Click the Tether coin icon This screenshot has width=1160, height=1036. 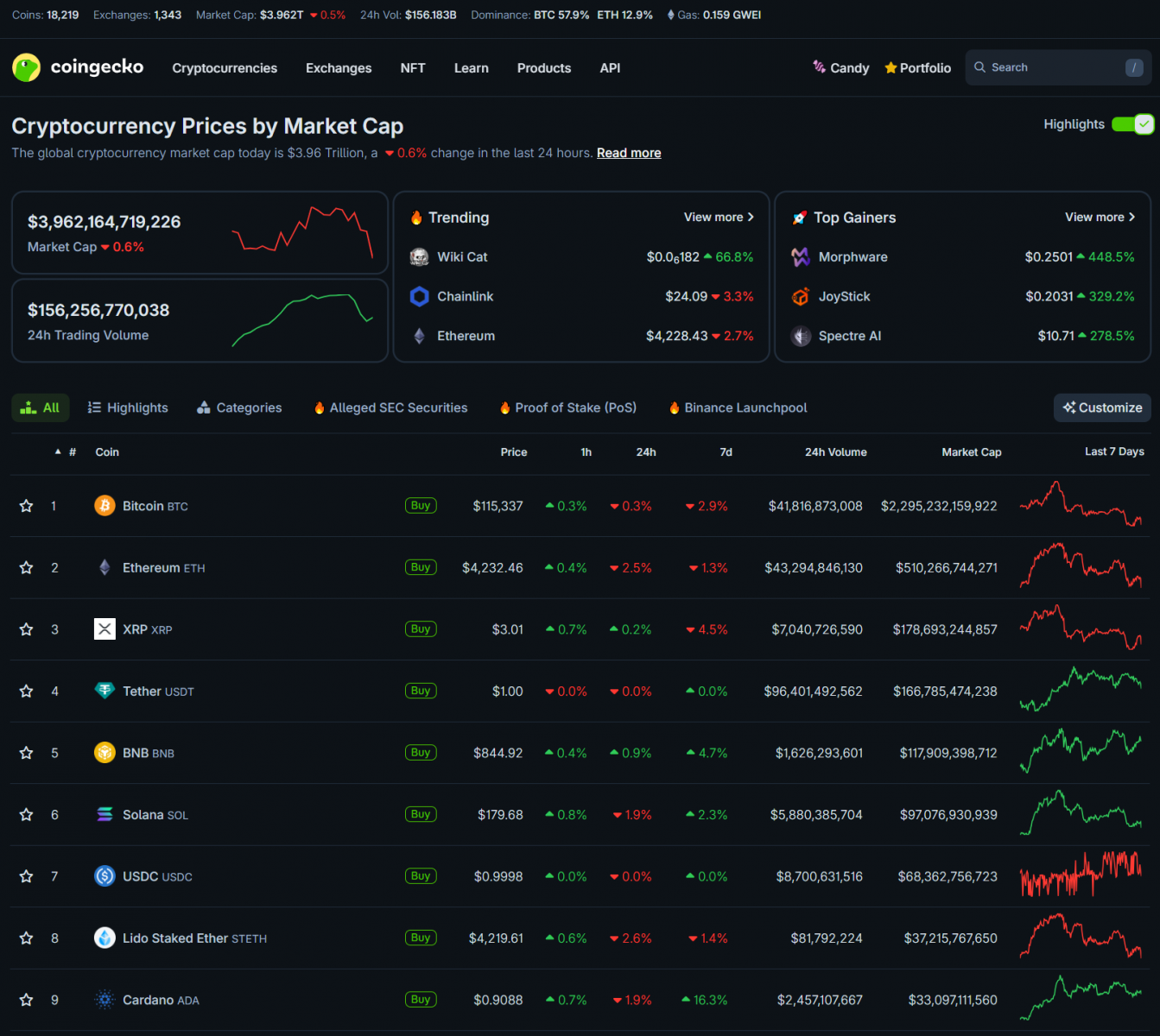[105, 691]
